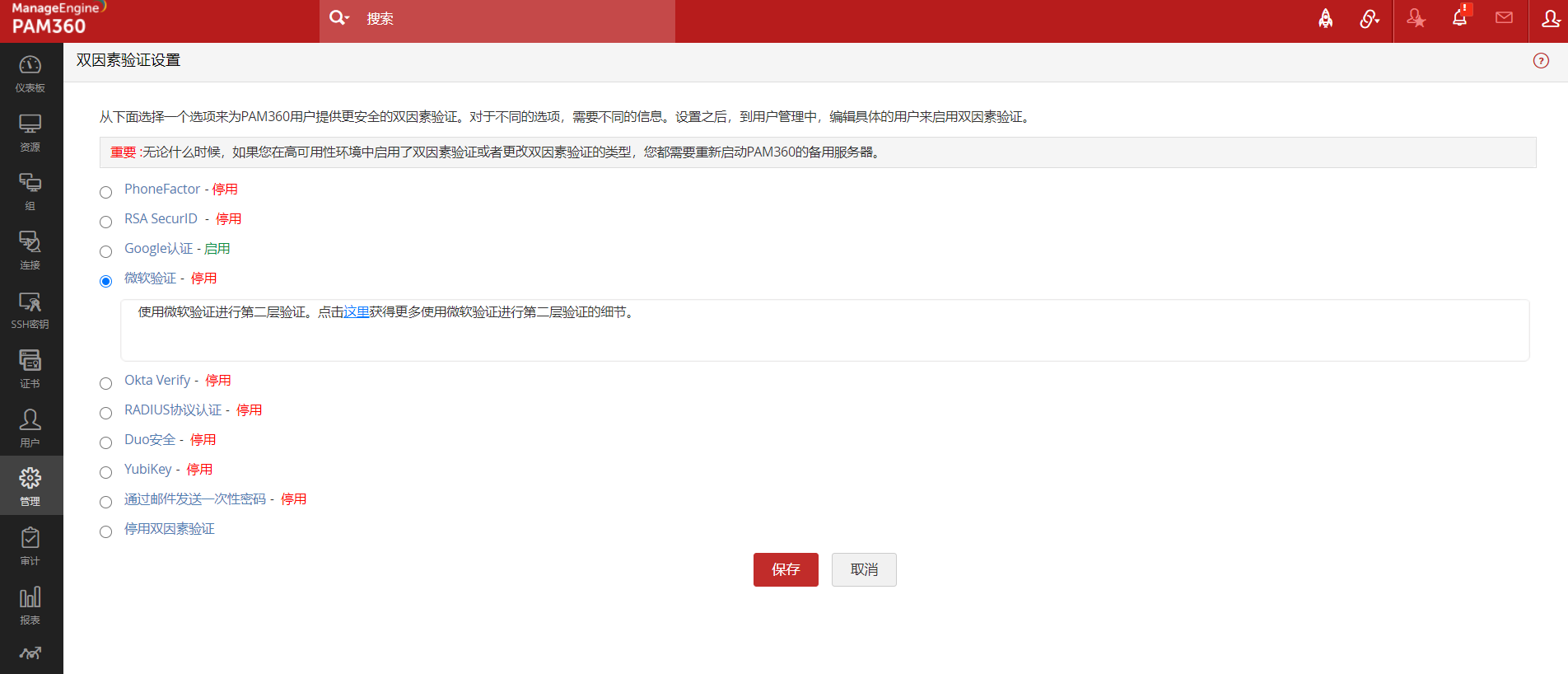Select the RADIUS协议认证 radio button
This screenshot has height=674, width=1568.
coord(105,413)
